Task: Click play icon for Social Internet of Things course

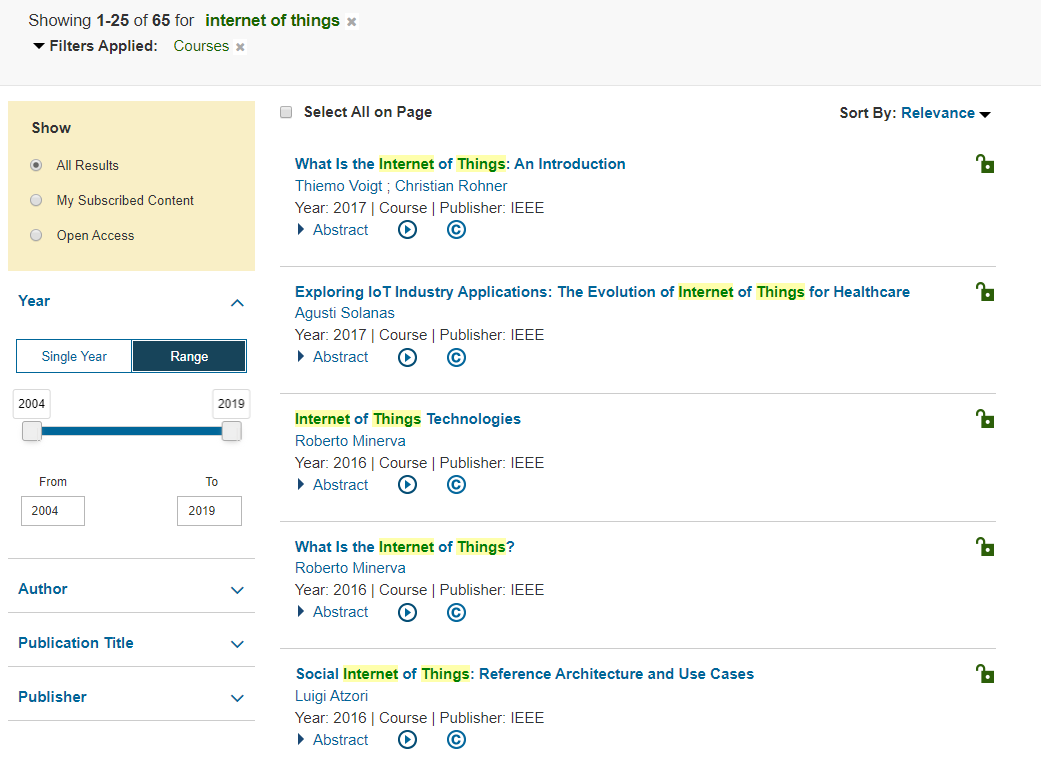Action: click(x=407, y=740)
